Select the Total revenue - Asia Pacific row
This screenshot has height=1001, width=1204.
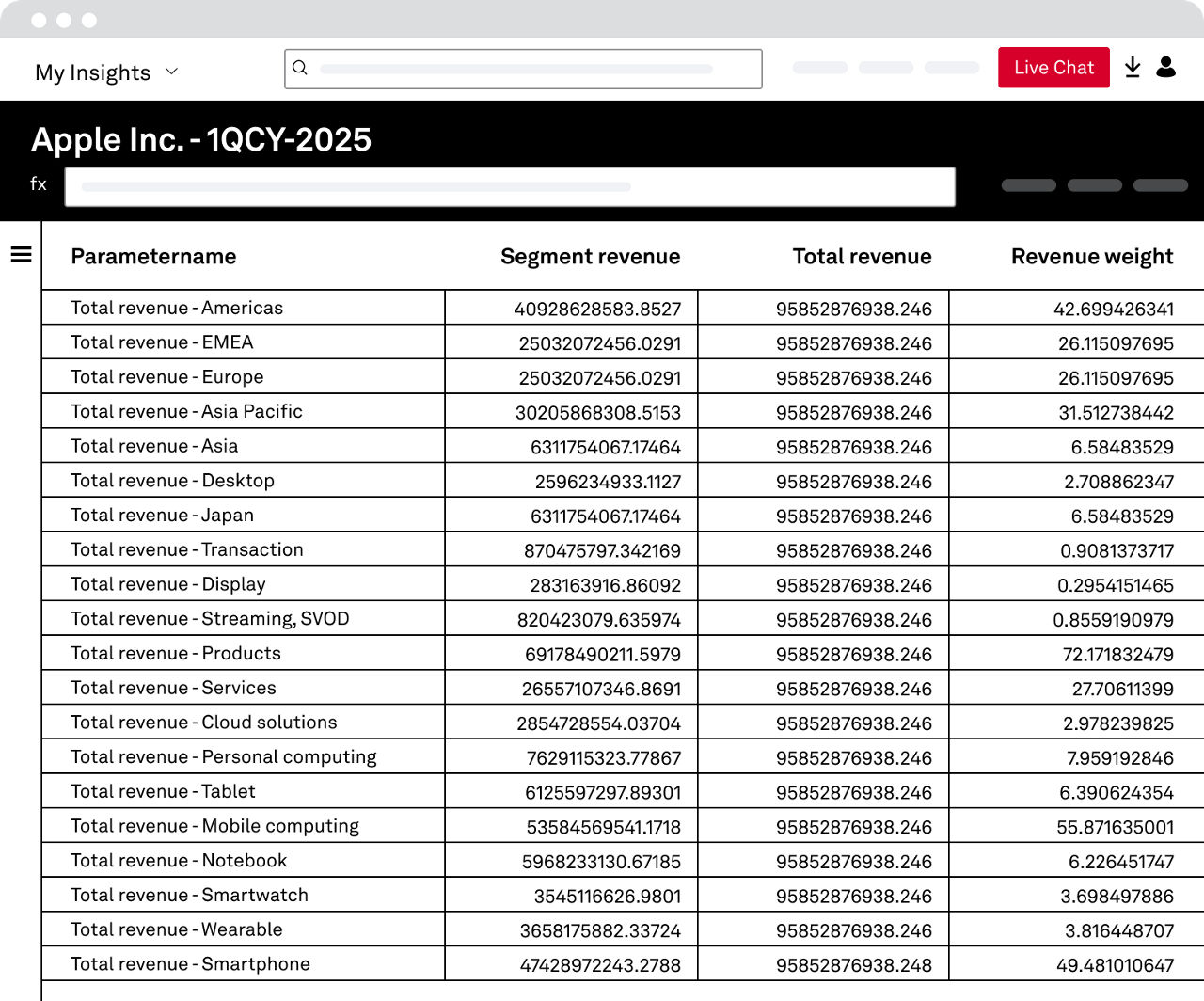[x=623, y=411]
